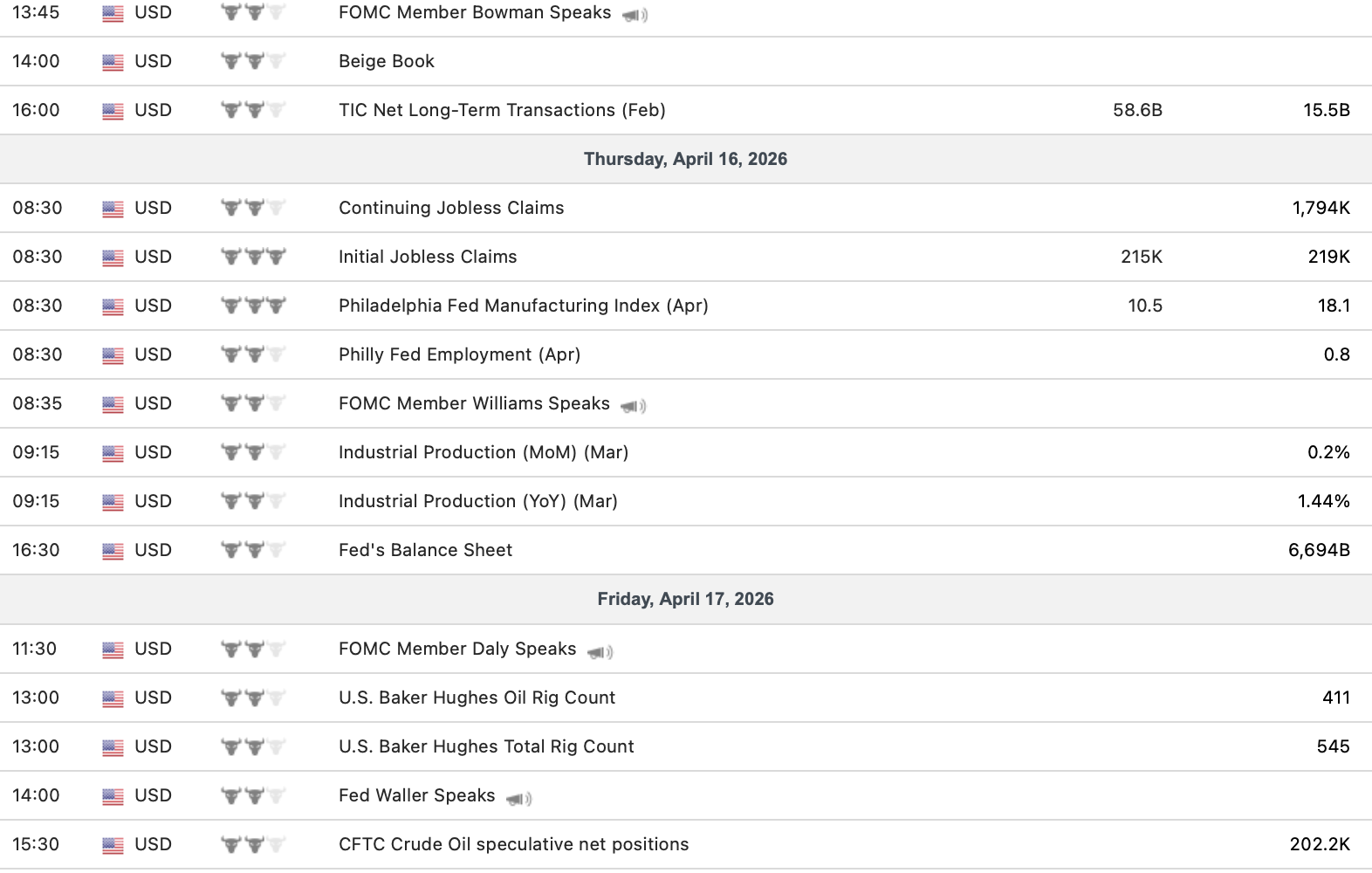Click the Thursday, April 16, 2026 date header

[x=685, y=159]
